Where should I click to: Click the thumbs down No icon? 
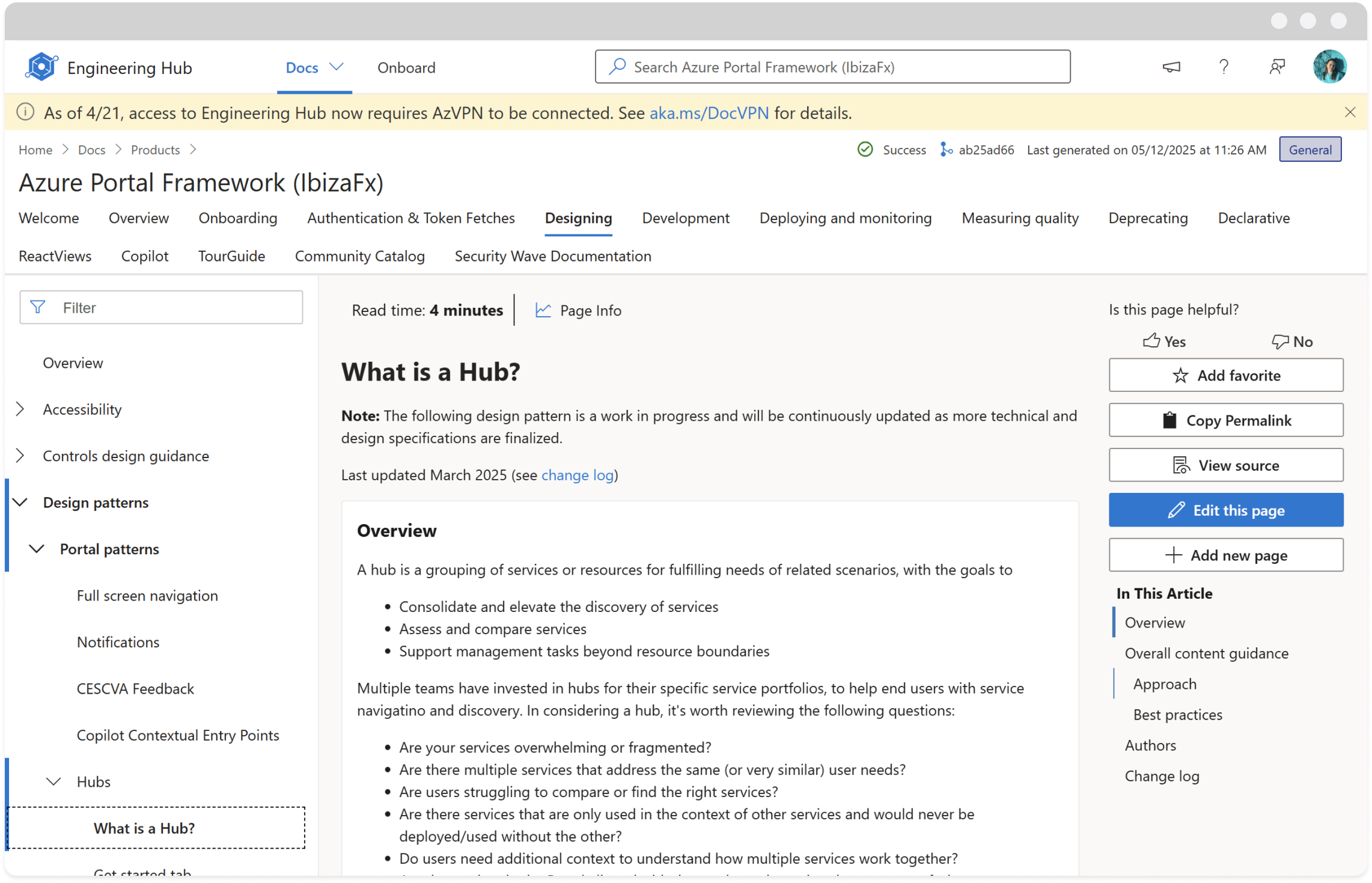(1279, 341)
